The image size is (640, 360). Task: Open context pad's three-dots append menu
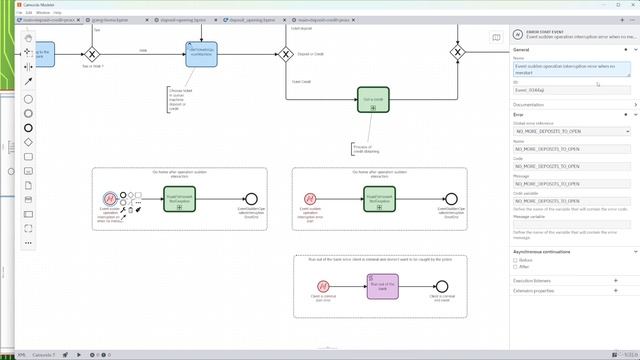click(x=138, y=202)
